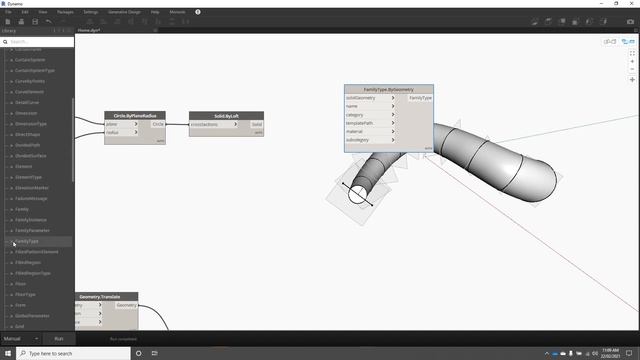
Task: Expand the FamilyInstance library category
Action: (11, 220)
